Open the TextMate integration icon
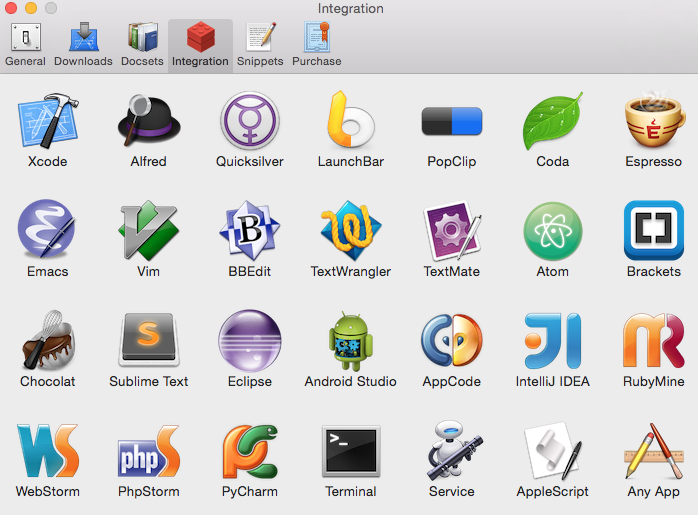 [452, 231]
